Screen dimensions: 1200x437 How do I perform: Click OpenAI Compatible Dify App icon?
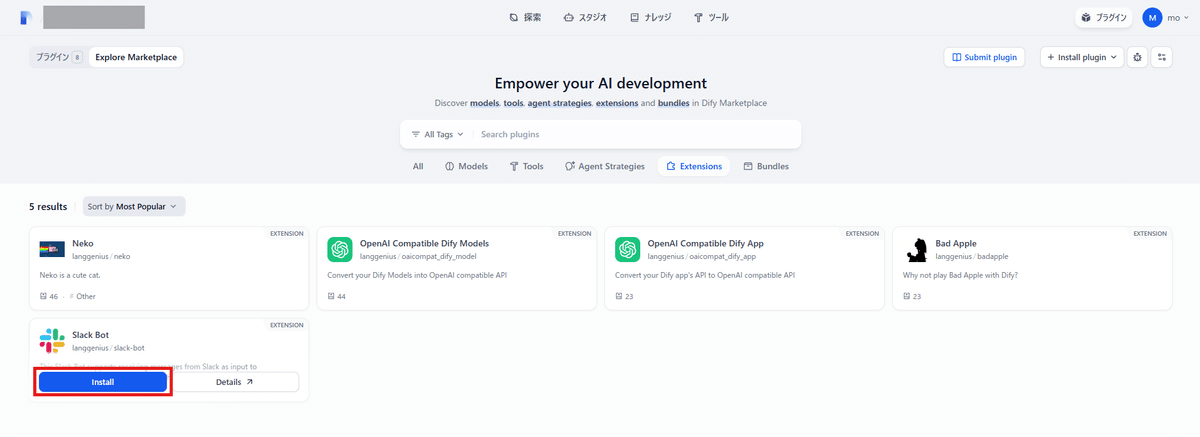click(x=628, y=249)
